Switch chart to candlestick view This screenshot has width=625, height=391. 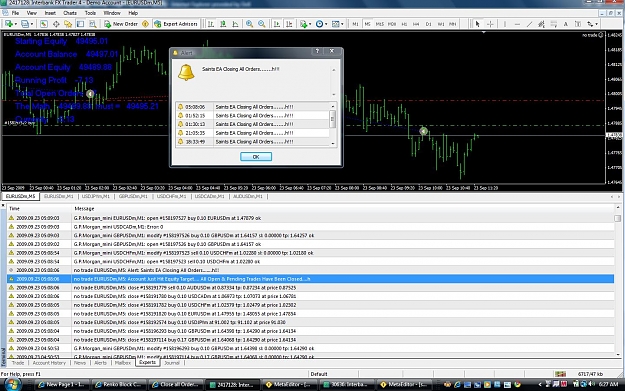tap(223, 24)
